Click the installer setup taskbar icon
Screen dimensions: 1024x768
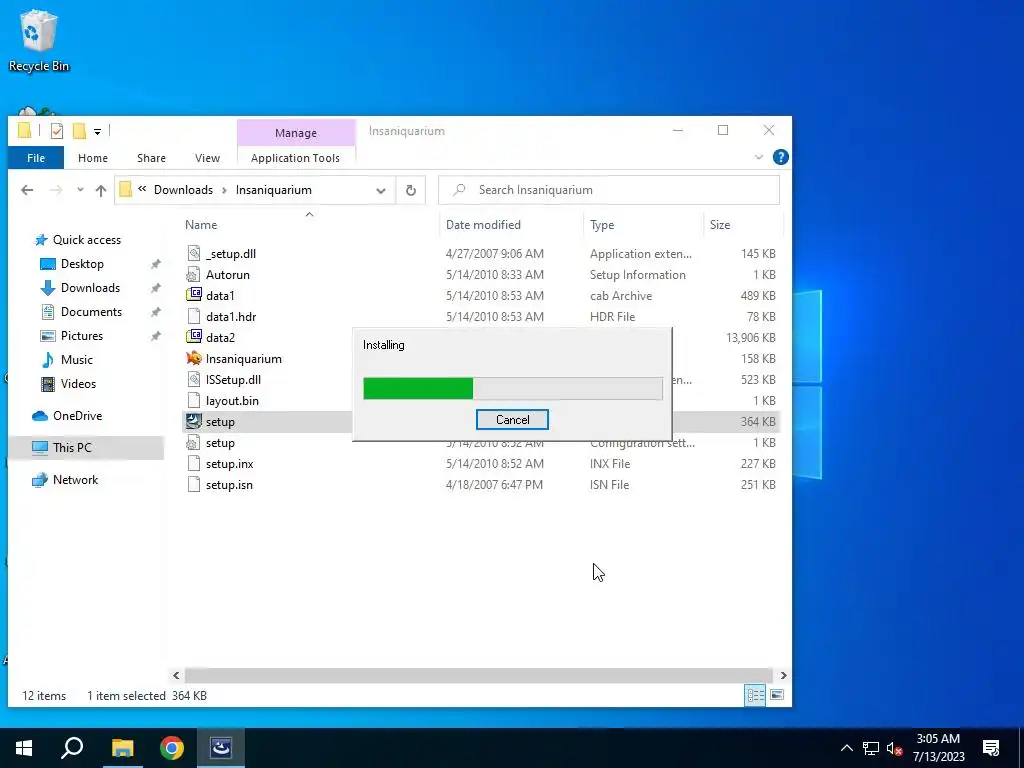tap(221, 748)
